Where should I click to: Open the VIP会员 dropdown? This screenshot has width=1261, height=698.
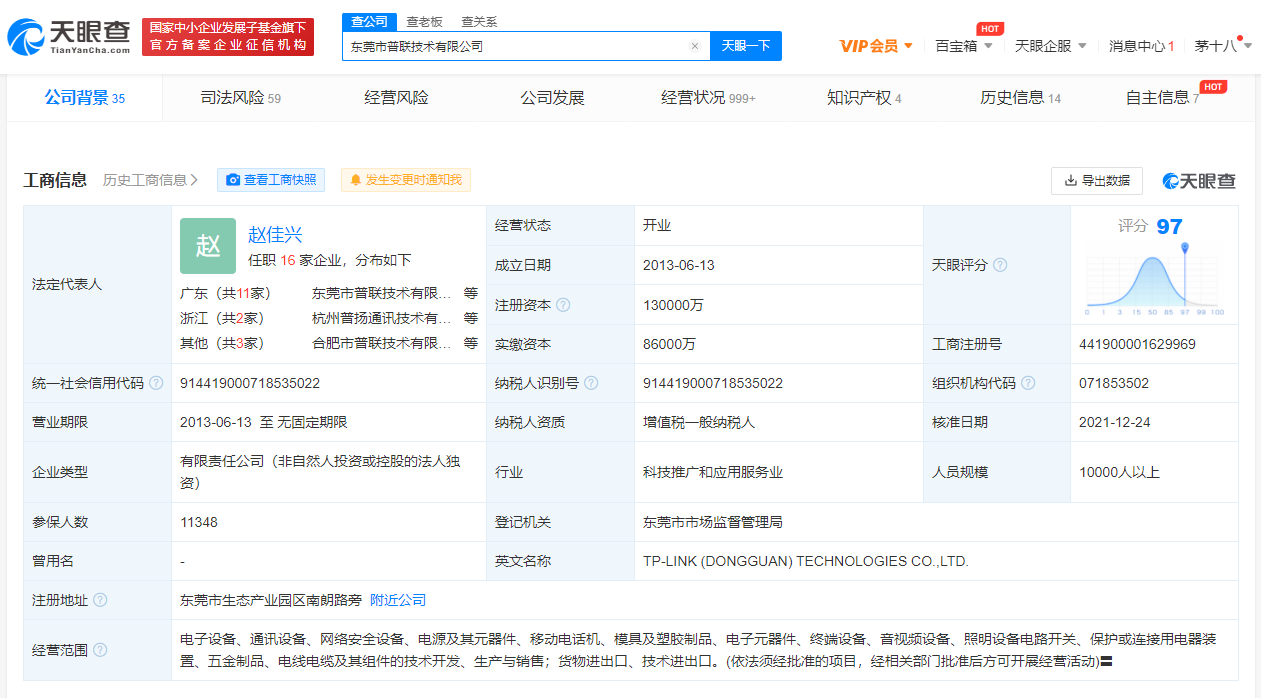click(876, 46)
